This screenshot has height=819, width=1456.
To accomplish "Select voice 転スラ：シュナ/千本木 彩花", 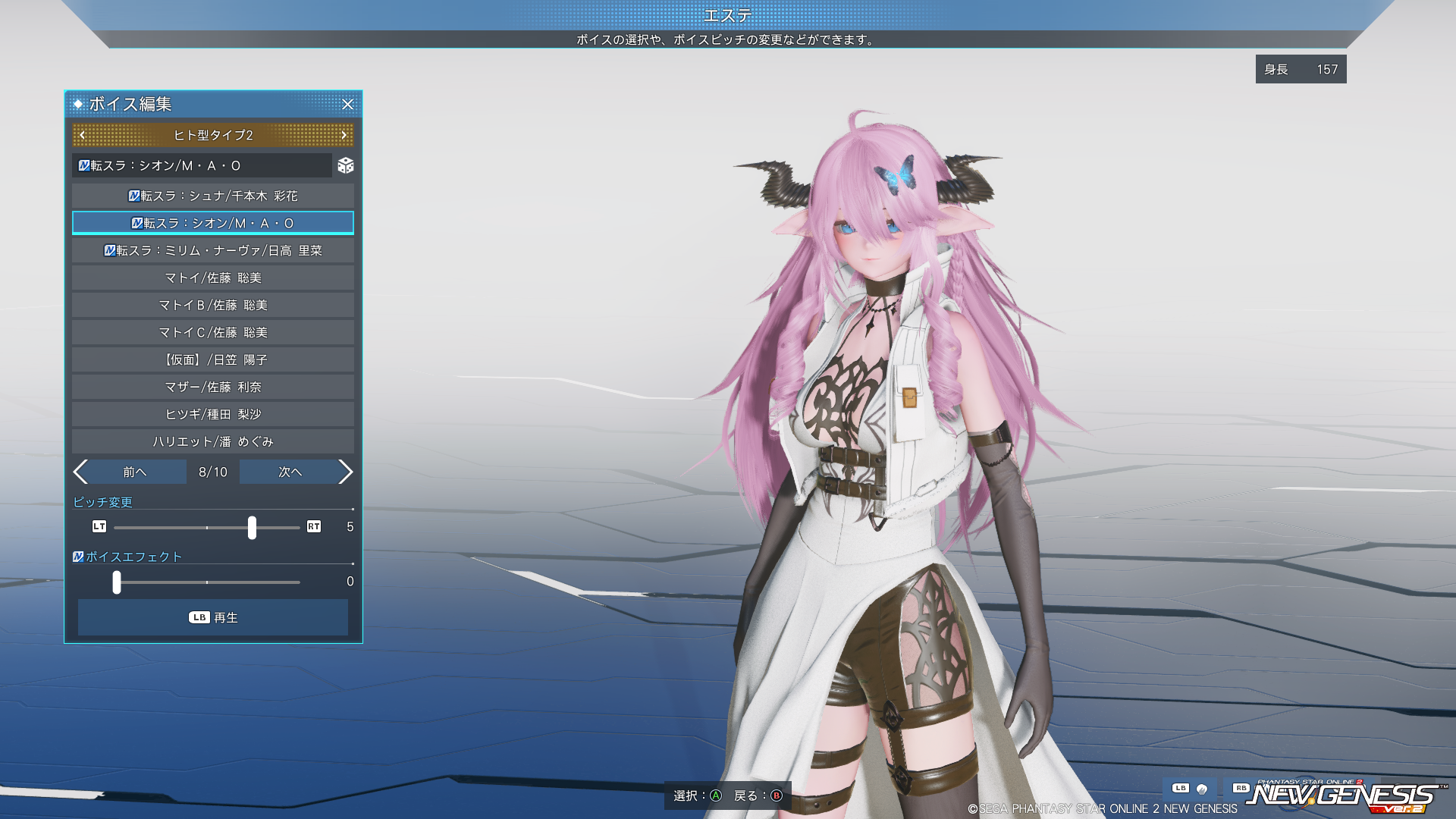I will 213,196.
